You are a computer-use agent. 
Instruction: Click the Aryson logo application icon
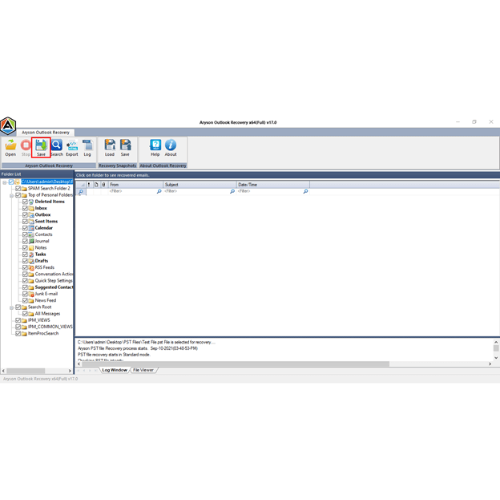point(8,126)
